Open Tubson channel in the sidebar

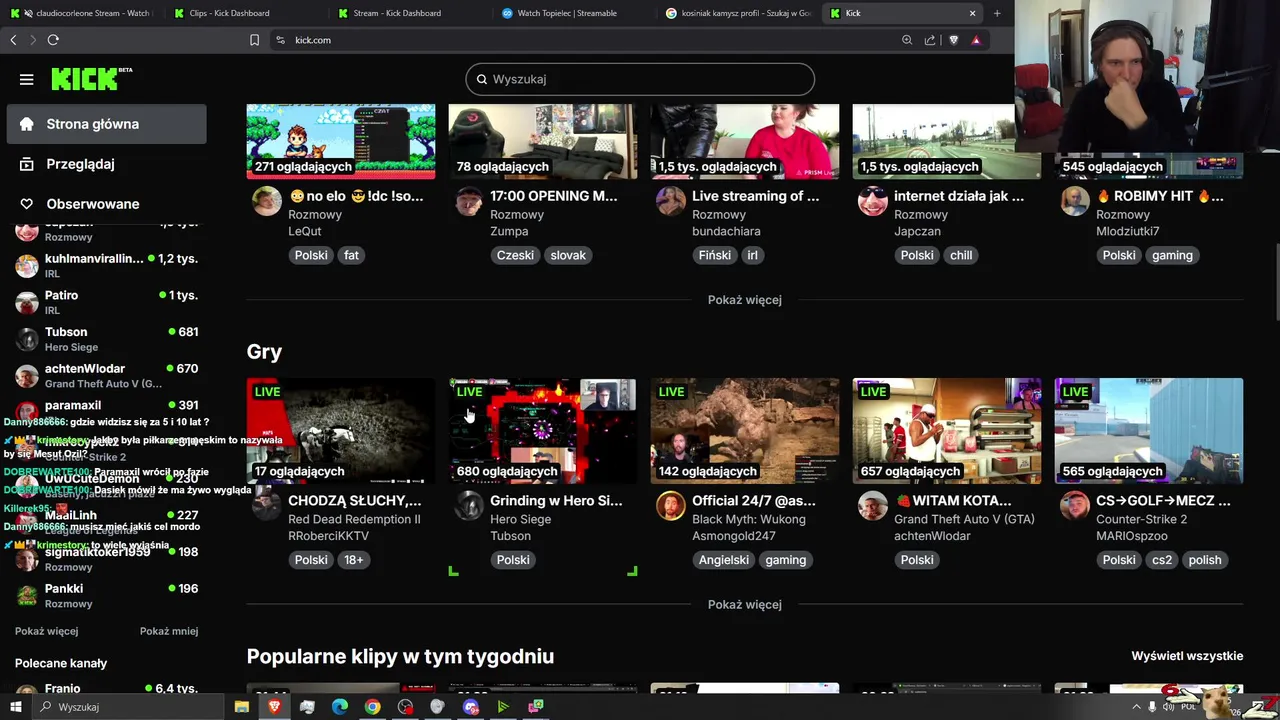tap(106, 339)
